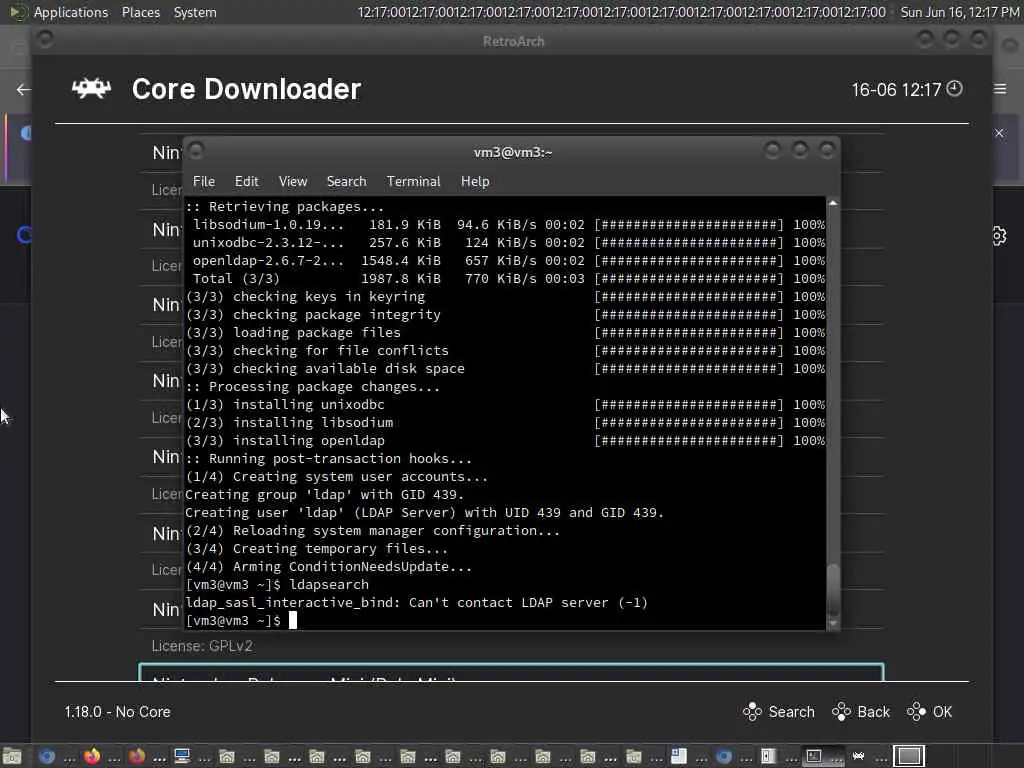The height and width of the screenshot is (768, 1024).
Task: Click the 'openldap-2.6.7-2...' download line
Action: (x=509, y=261)
